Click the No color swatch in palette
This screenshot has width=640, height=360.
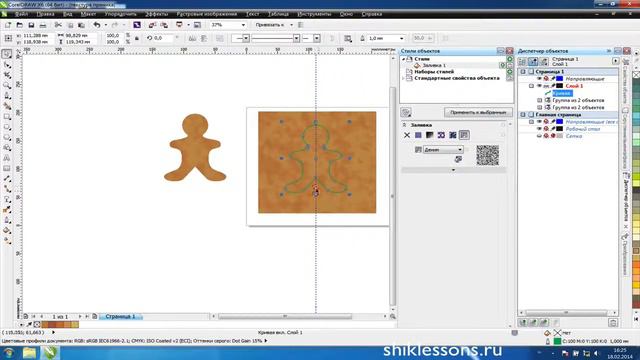(x=636, y=75)
